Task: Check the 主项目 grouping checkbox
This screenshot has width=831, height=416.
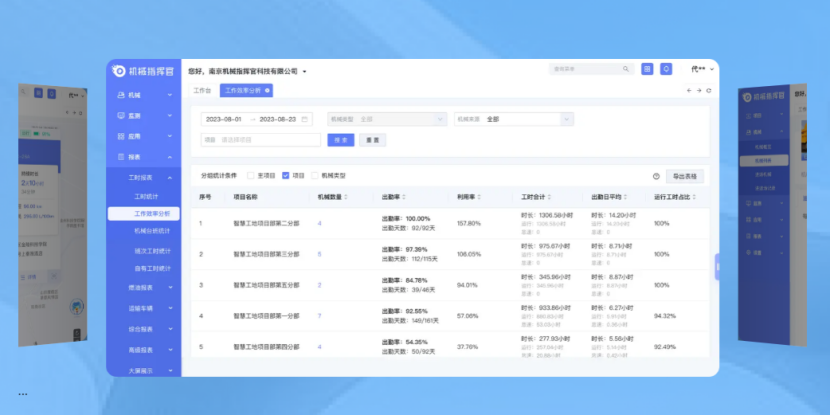Action: pyautogui.click(x=251, y=175)
